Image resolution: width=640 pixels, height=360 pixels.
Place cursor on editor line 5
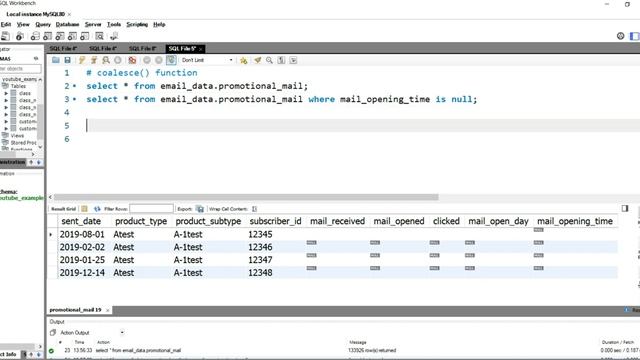click(x=363, y=126)
